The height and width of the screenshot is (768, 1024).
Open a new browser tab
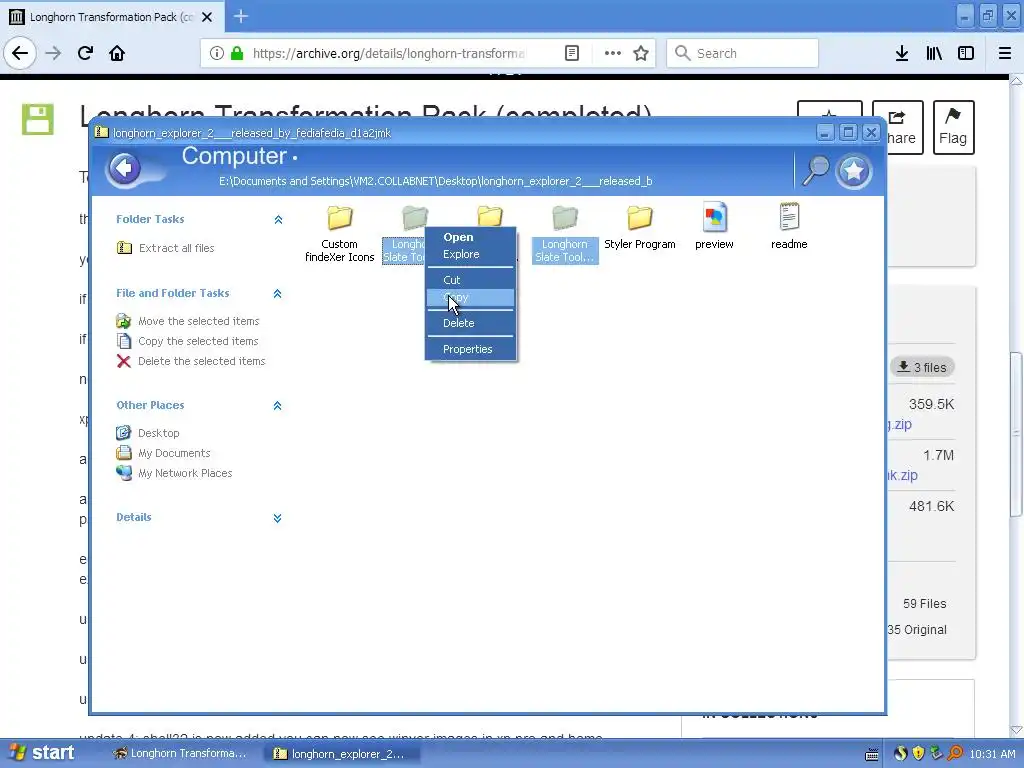point(241,16)
